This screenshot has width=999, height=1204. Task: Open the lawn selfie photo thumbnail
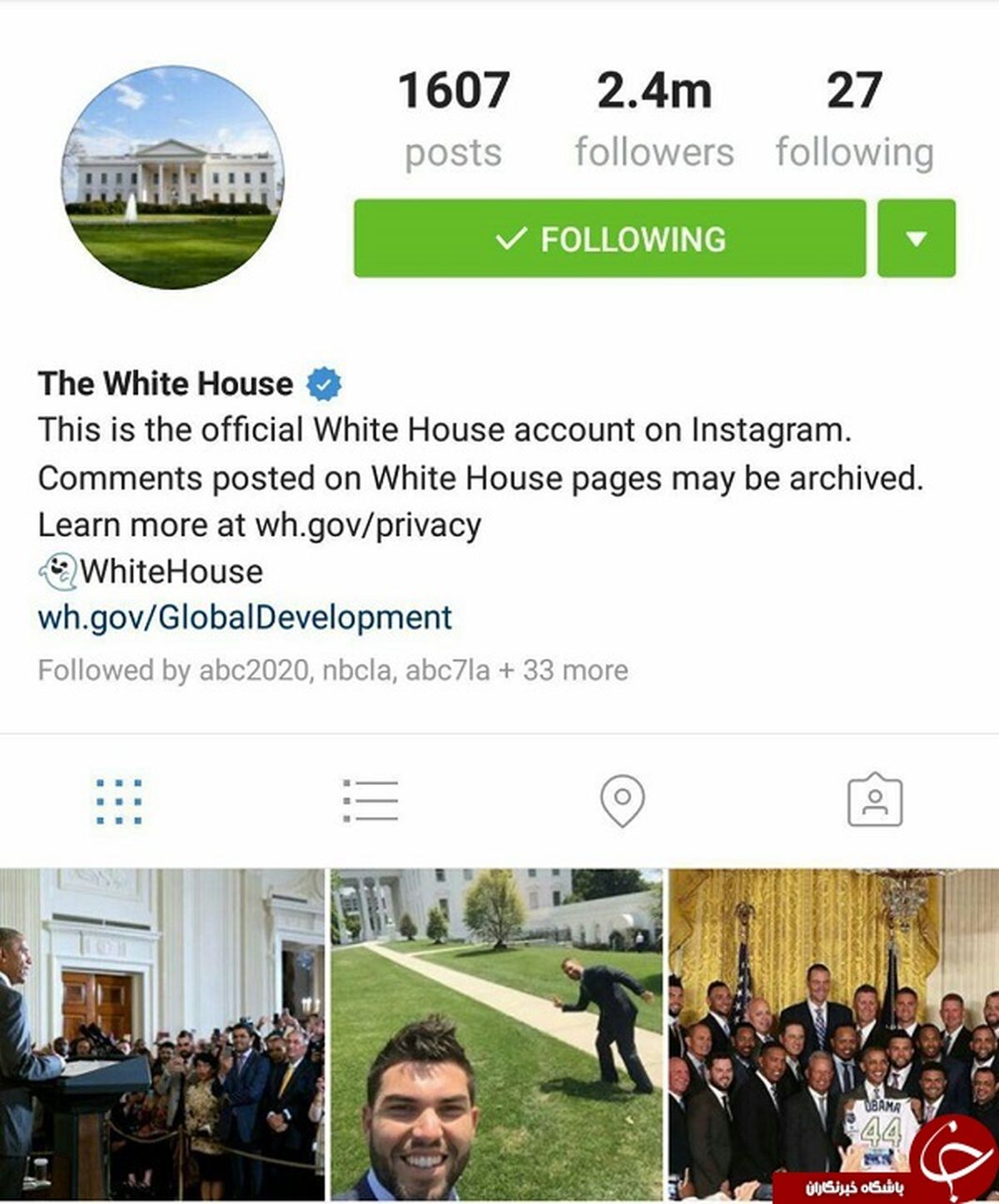(497, 1034)
